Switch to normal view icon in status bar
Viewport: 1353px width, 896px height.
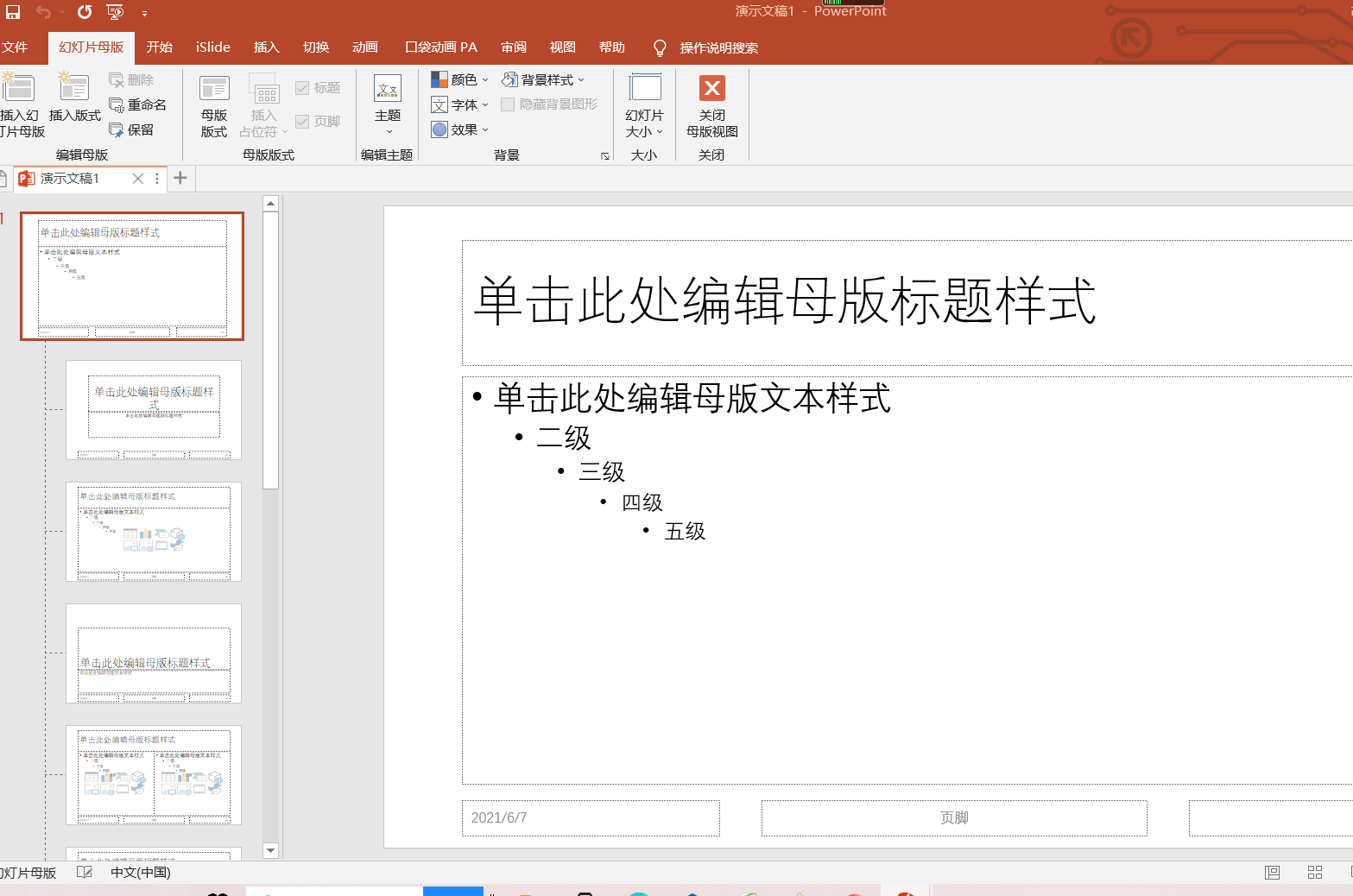pos(1273,873)
